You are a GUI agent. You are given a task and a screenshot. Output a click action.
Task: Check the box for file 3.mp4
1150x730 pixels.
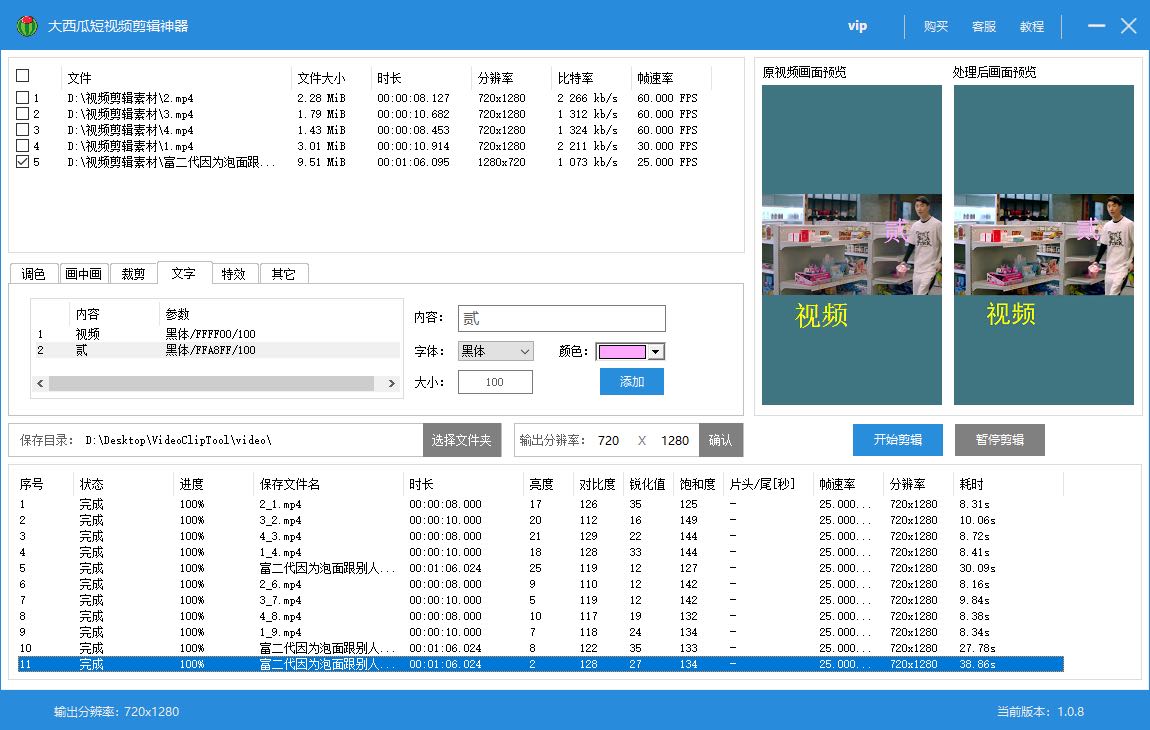[23, 114]
